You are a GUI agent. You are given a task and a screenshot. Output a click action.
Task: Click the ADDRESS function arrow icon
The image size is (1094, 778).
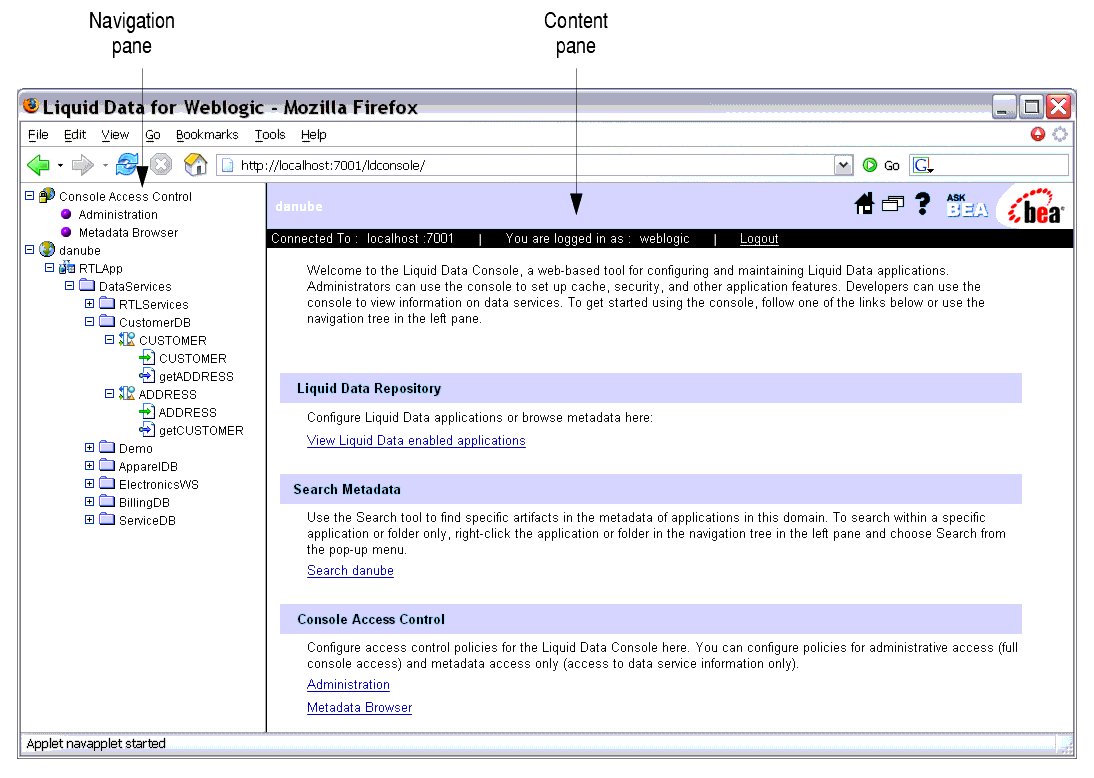coord(147,412)
